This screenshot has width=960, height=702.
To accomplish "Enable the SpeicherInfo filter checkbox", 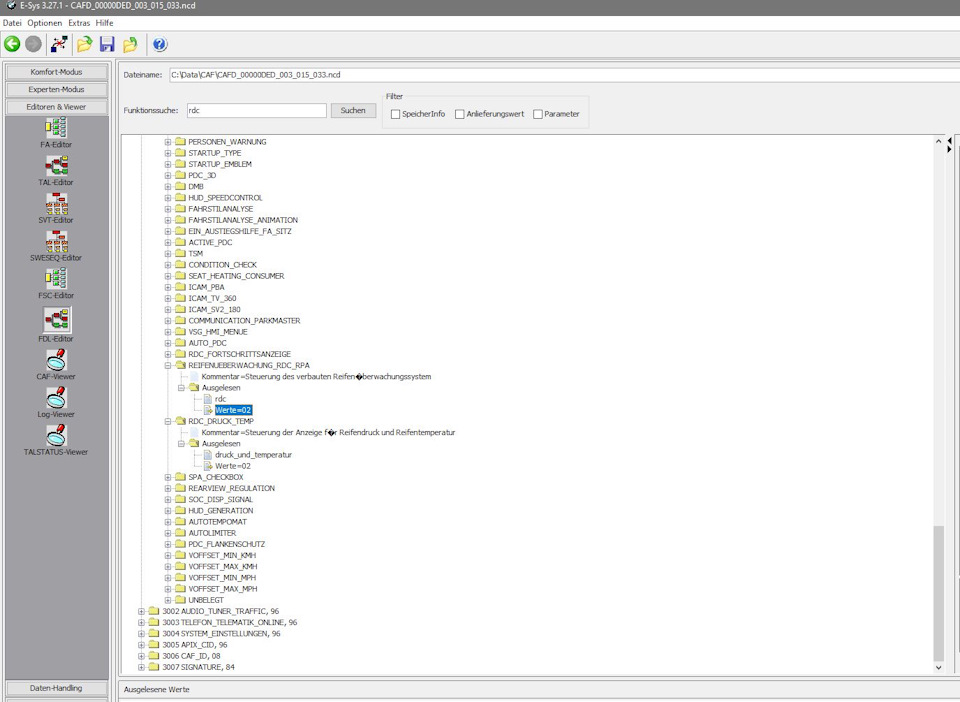I will (396, 114).
